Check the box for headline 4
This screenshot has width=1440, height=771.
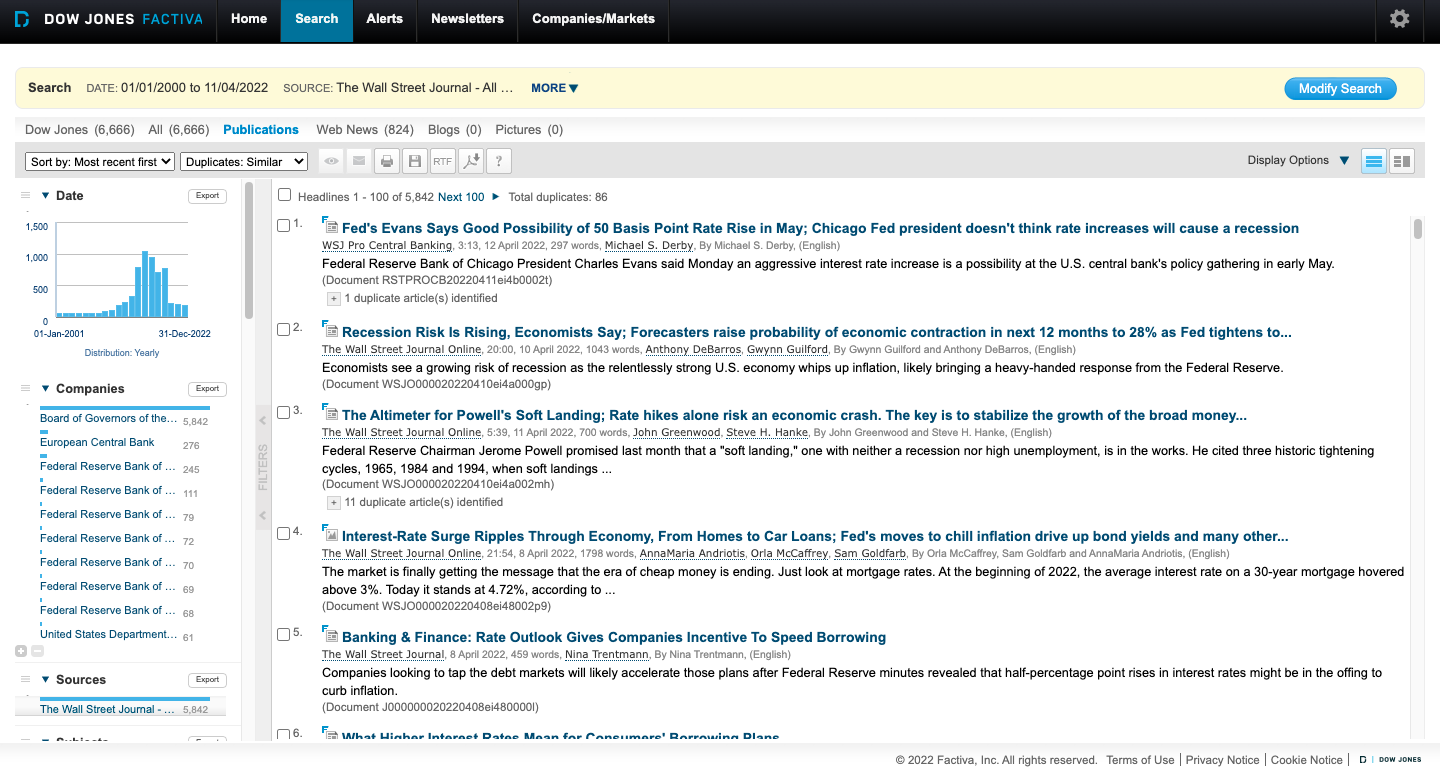283,533
